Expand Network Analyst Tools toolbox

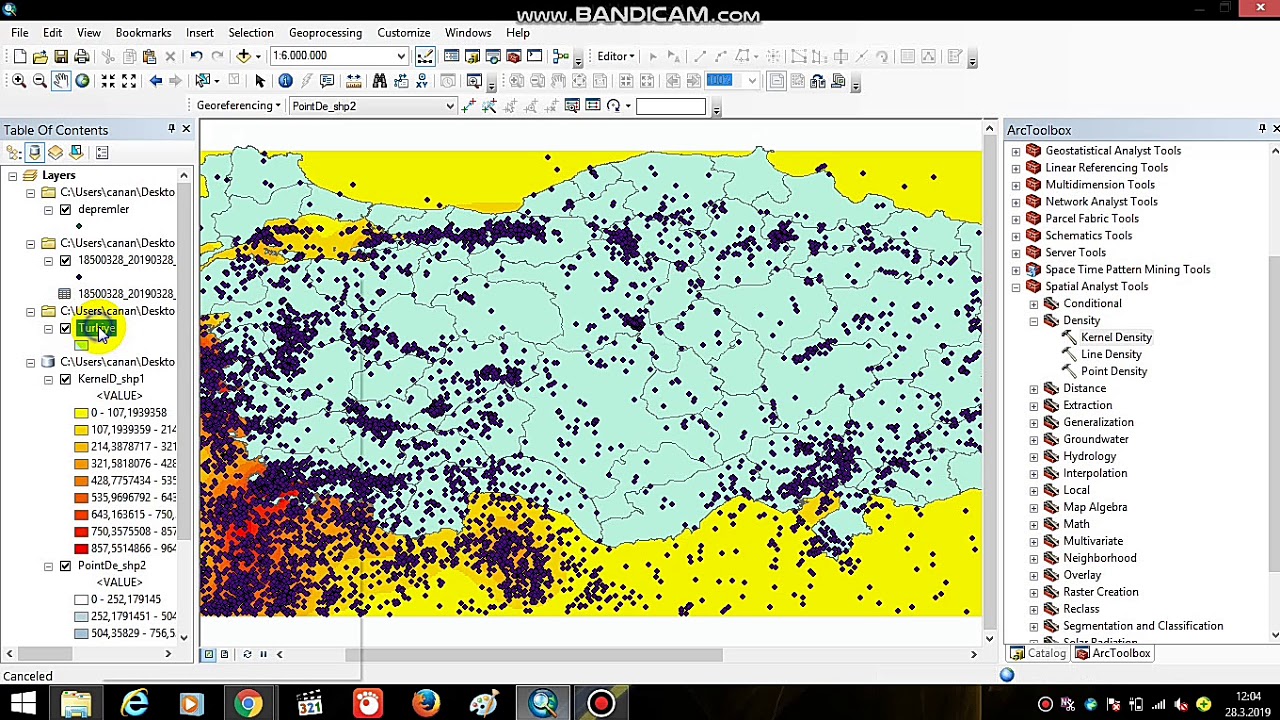[1016, 202]
